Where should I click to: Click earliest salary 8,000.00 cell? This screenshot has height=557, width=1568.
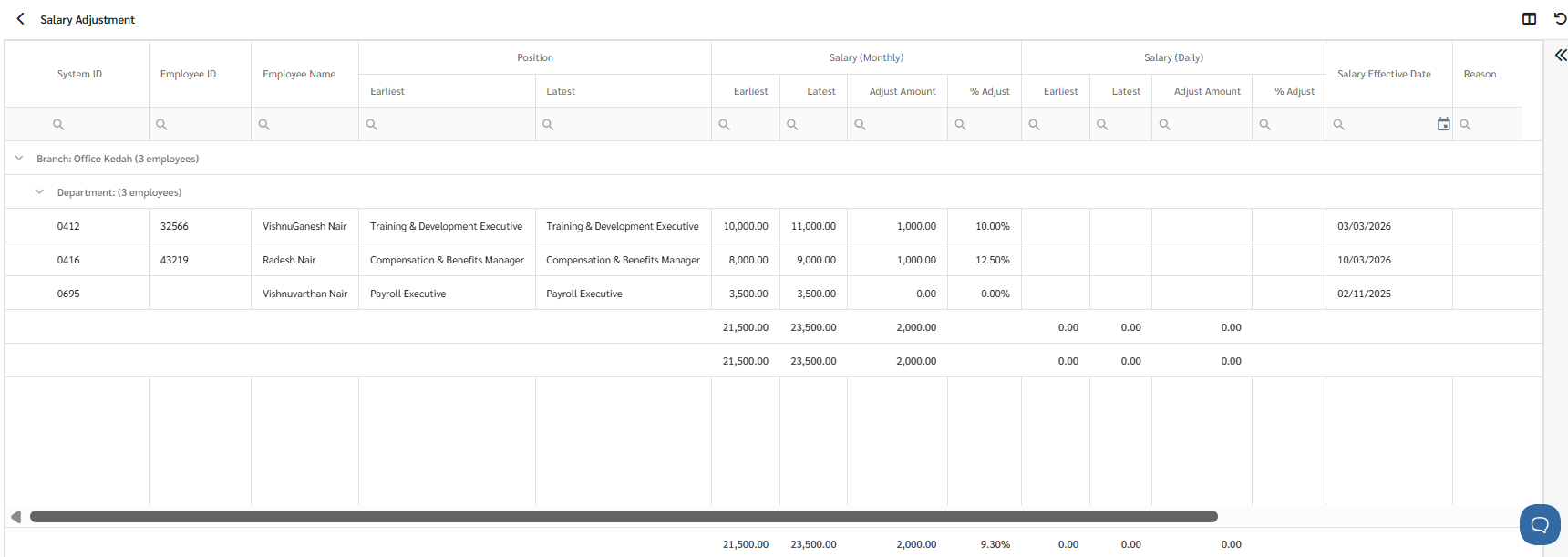coord(746,260)
